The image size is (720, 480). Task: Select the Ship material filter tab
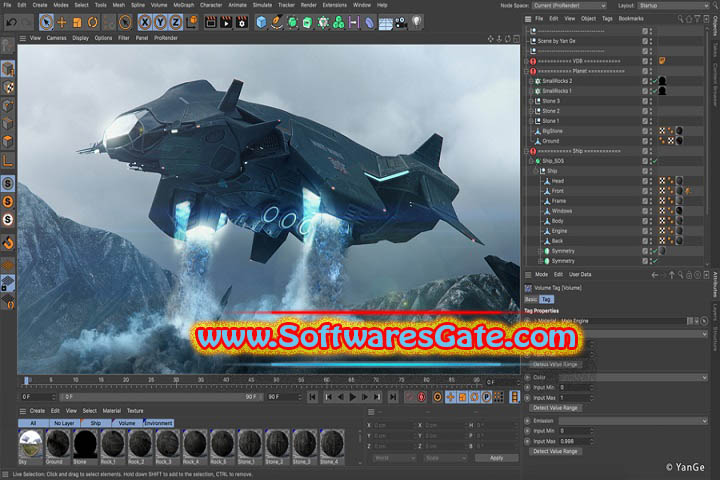[x=96, y=423]
